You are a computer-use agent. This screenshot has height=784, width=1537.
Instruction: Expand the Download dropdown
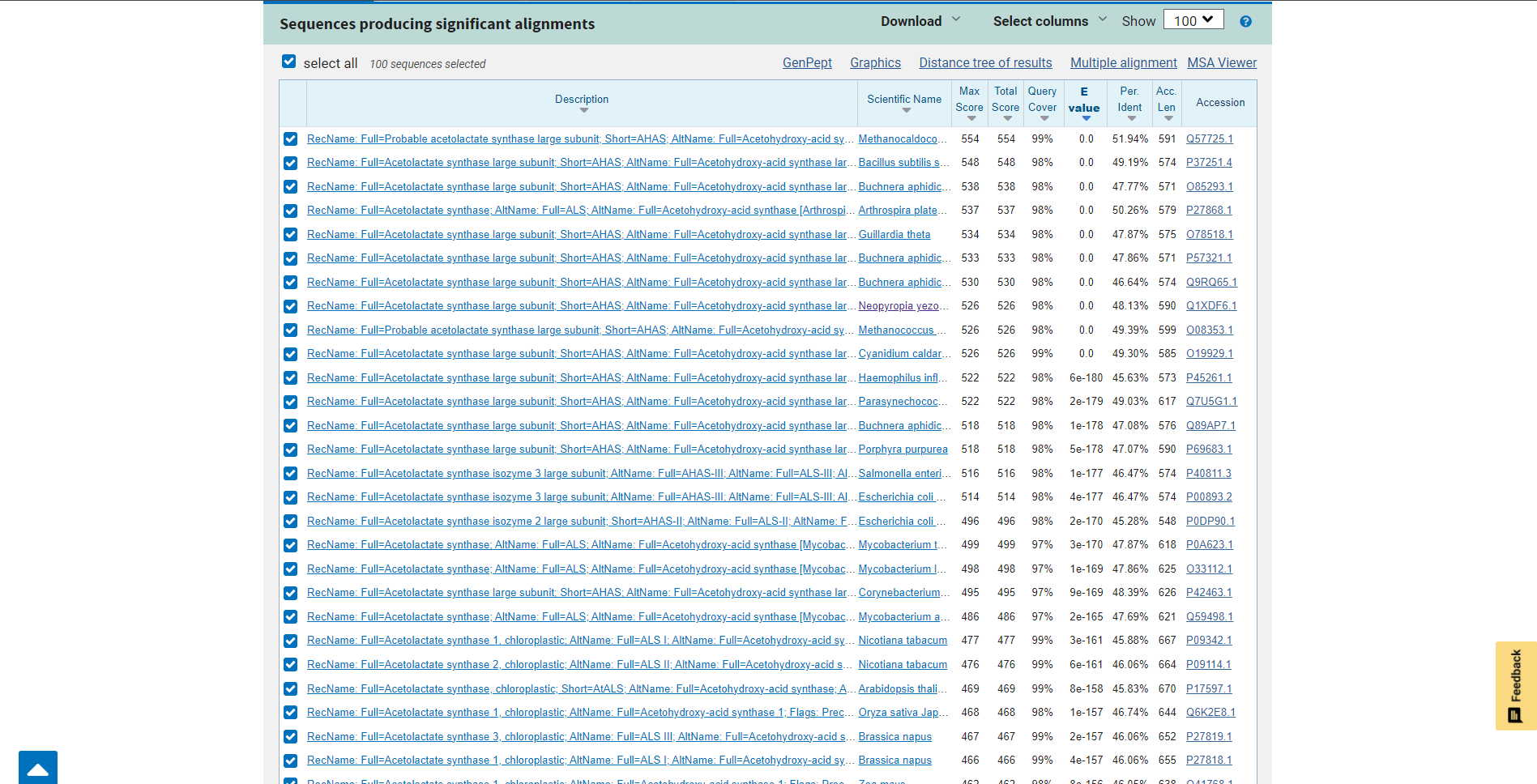(x=920, y=21)
